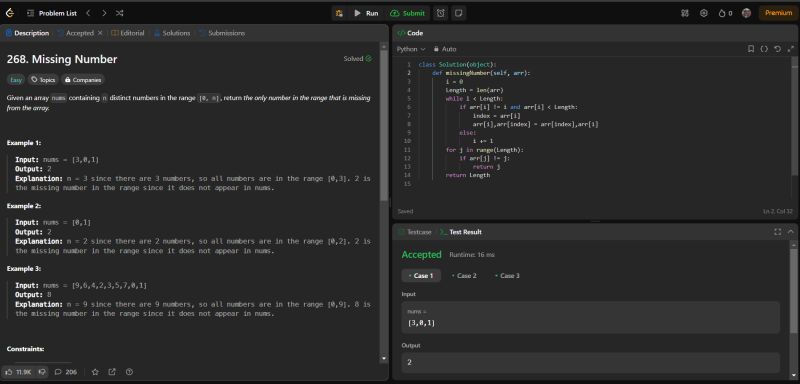Show the Companies tag

point(83,80)
